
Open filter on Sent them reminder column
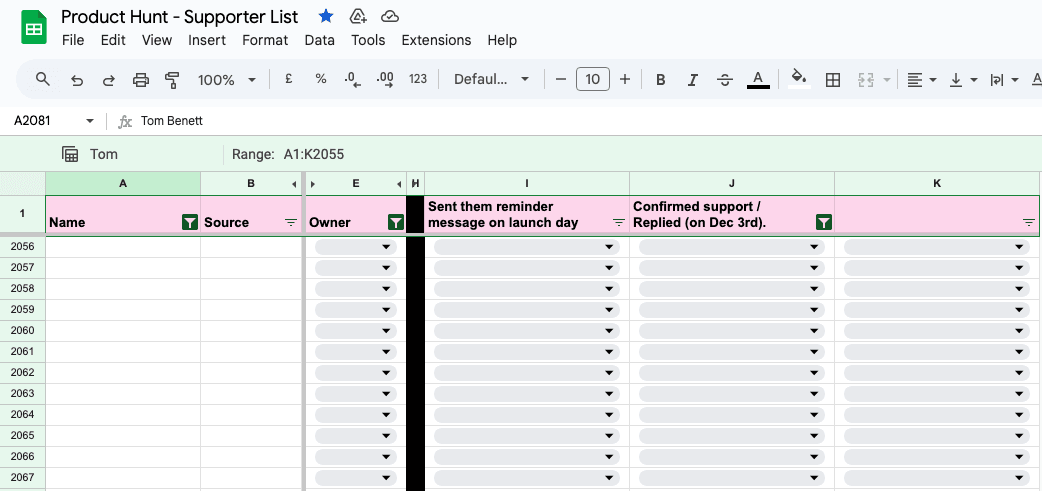619,223
